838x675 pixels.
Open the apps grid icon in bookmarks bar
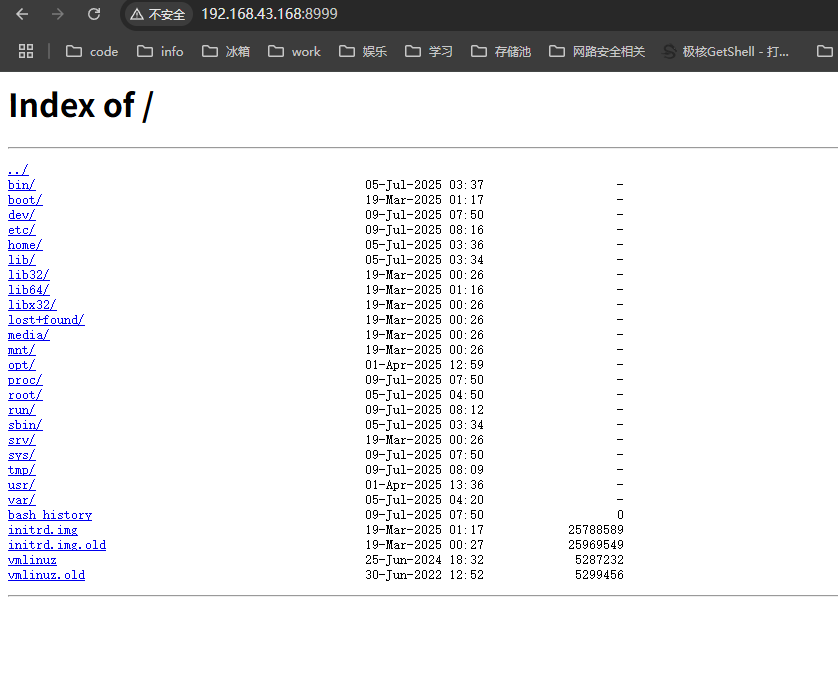click(26, 51)
